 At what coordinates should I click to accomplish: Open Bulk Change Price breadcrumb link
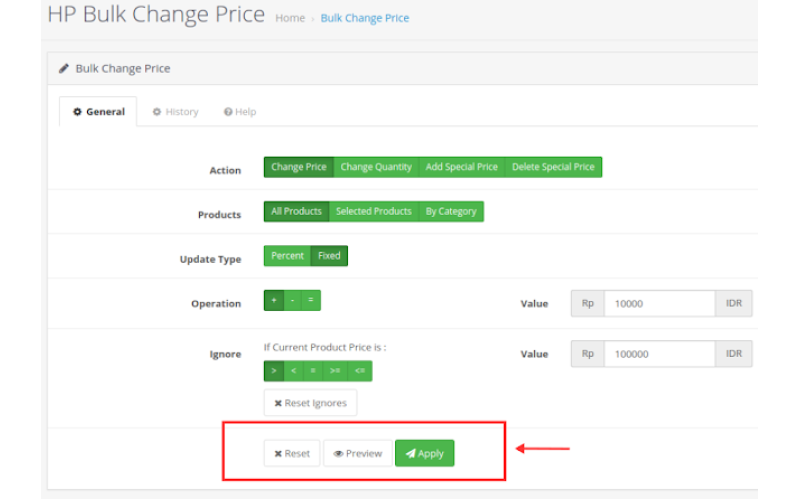click(x=365, y=18)
